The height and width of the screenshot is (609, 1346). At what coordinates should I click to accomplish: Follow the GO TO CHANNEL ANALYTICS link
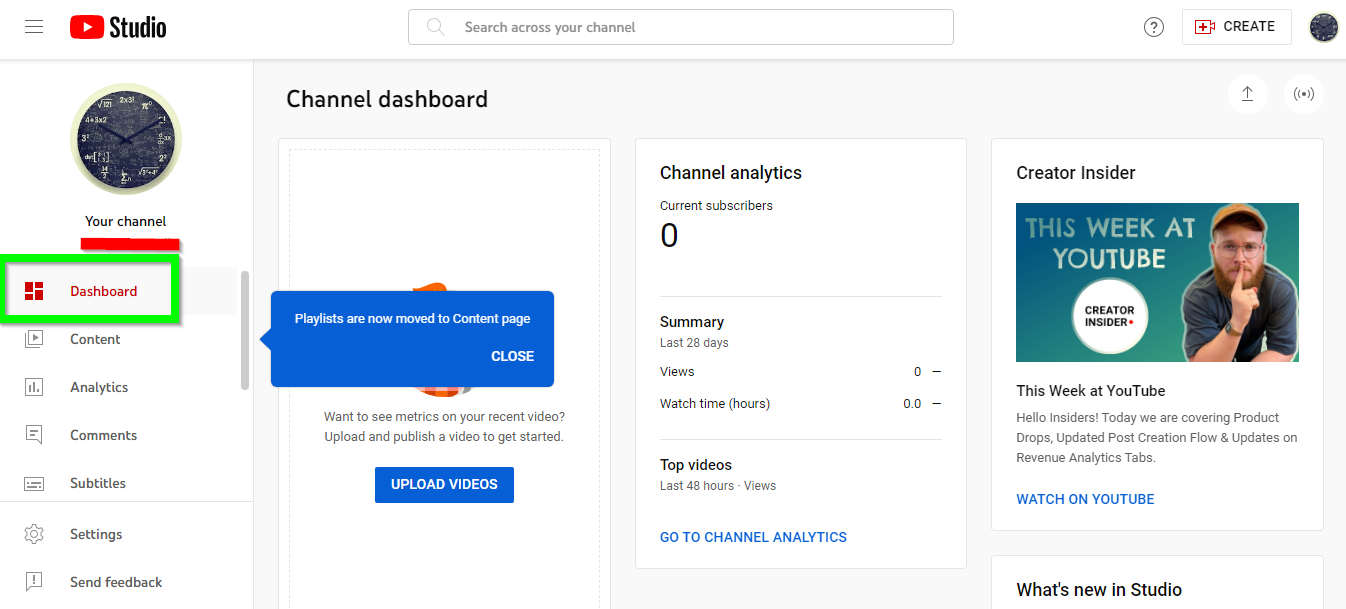[x=753, y=537]
